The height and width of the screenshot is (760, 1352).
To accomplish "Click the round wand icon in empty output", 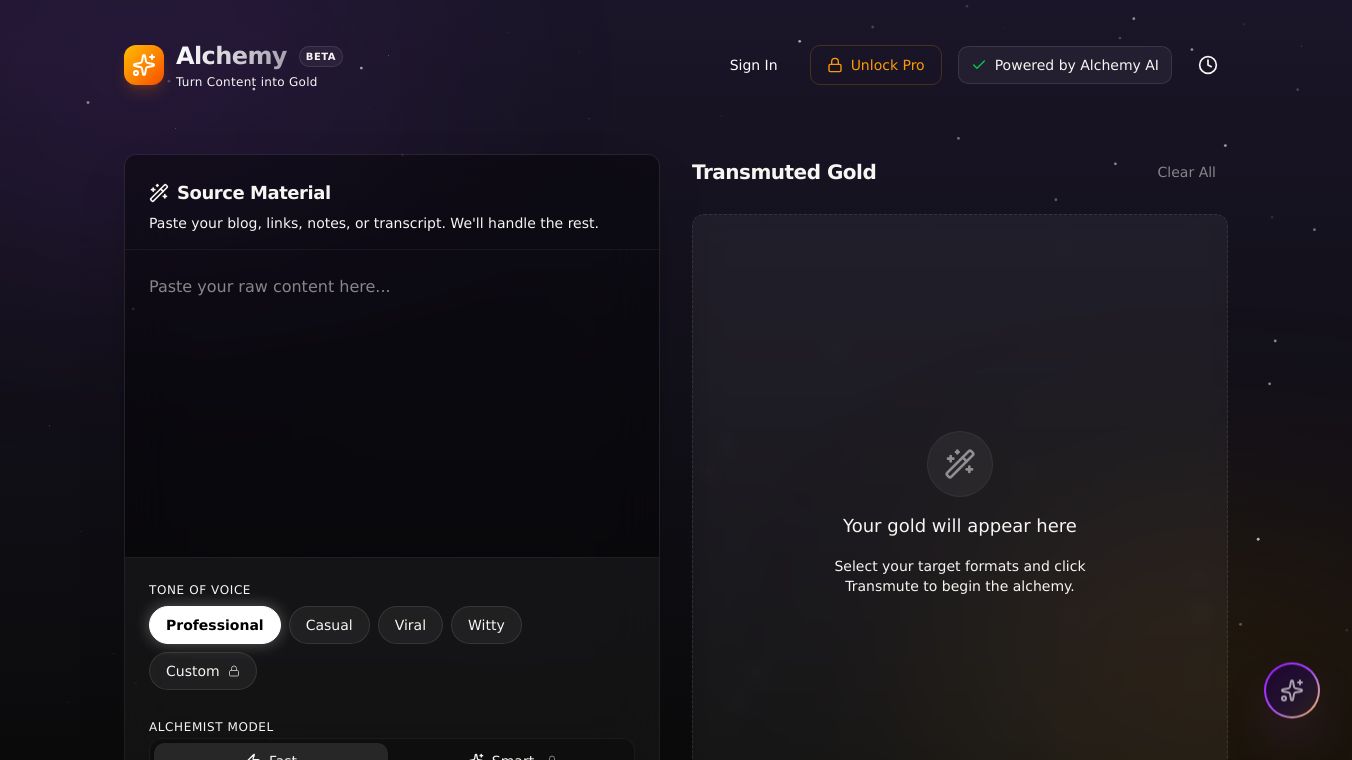I will (960, 464).
